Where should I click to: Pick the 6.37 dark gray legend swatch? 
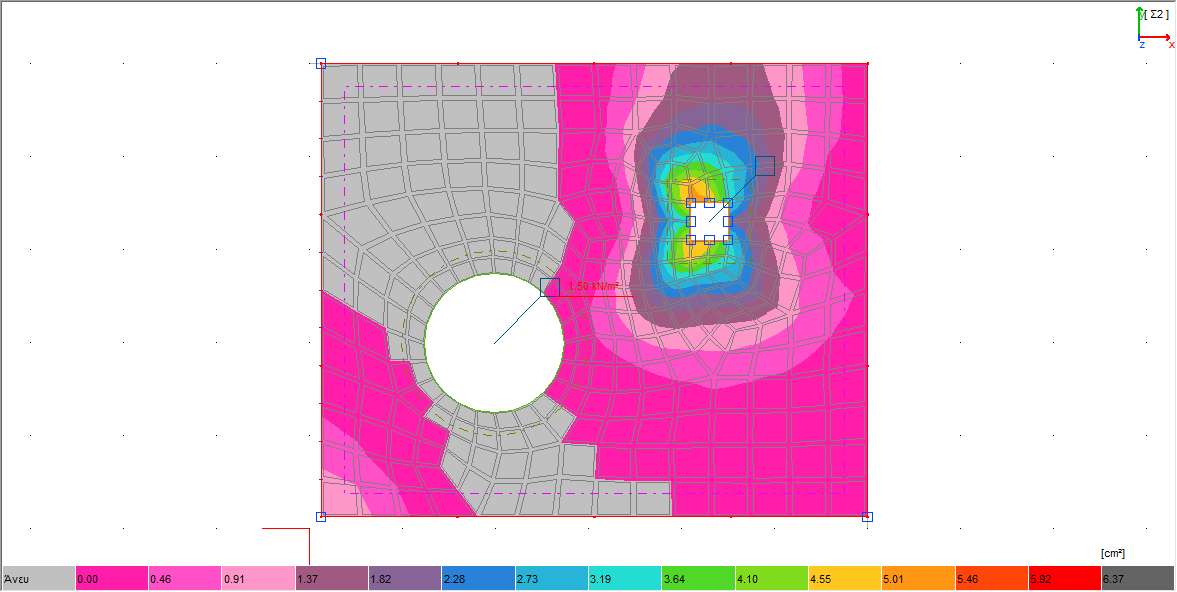[x=1137, y=578]
